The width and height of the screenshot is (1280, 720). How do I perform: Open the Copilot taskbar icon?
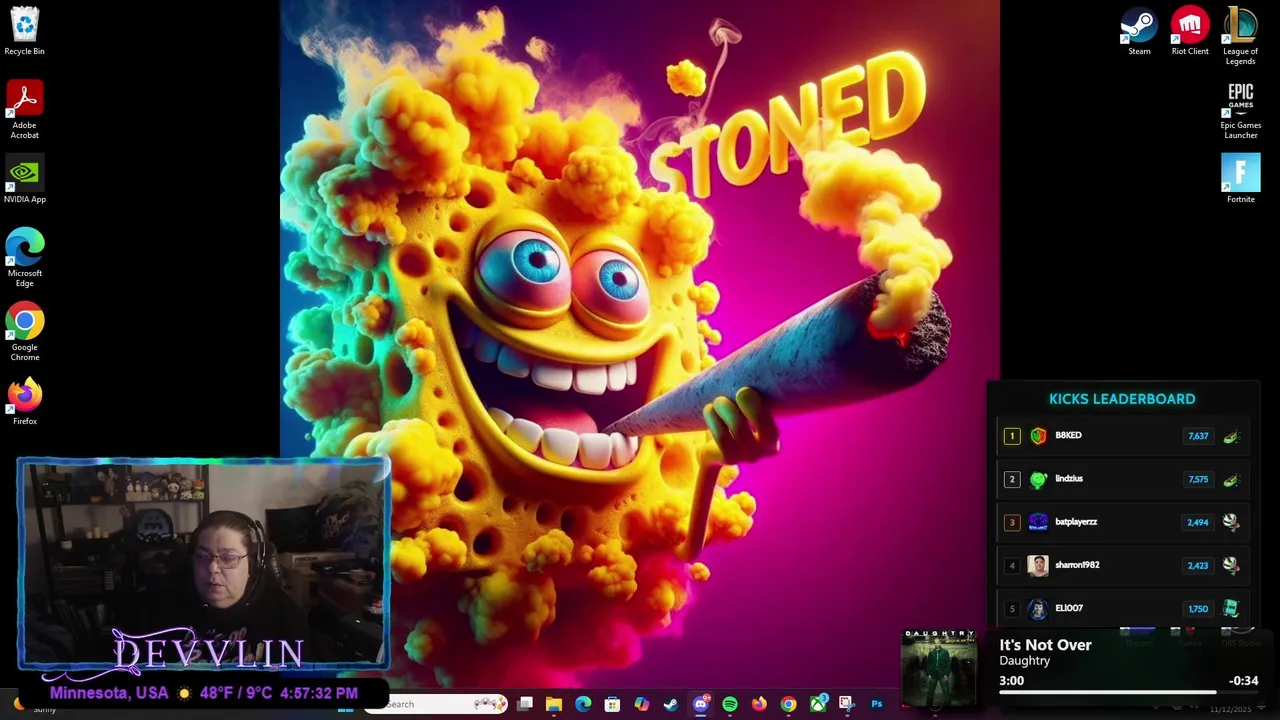tap(642, 704)
